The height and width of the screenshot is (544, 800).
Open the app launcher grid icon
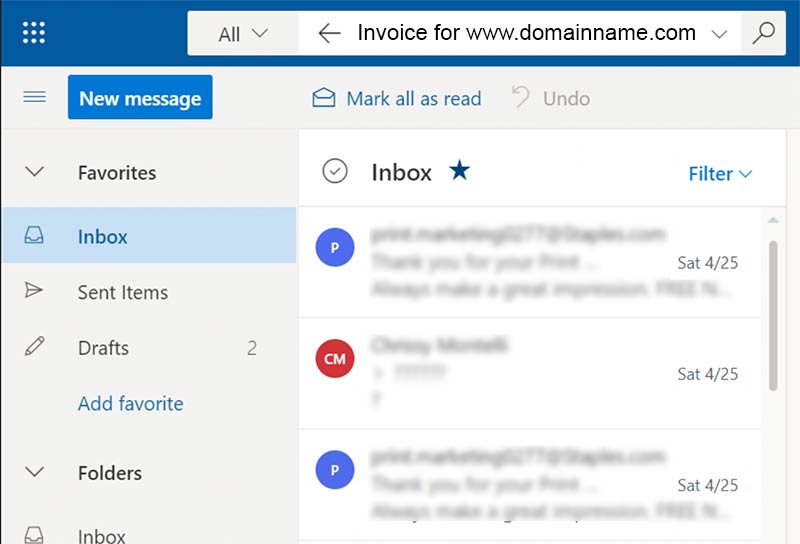[x=34, y=33]
